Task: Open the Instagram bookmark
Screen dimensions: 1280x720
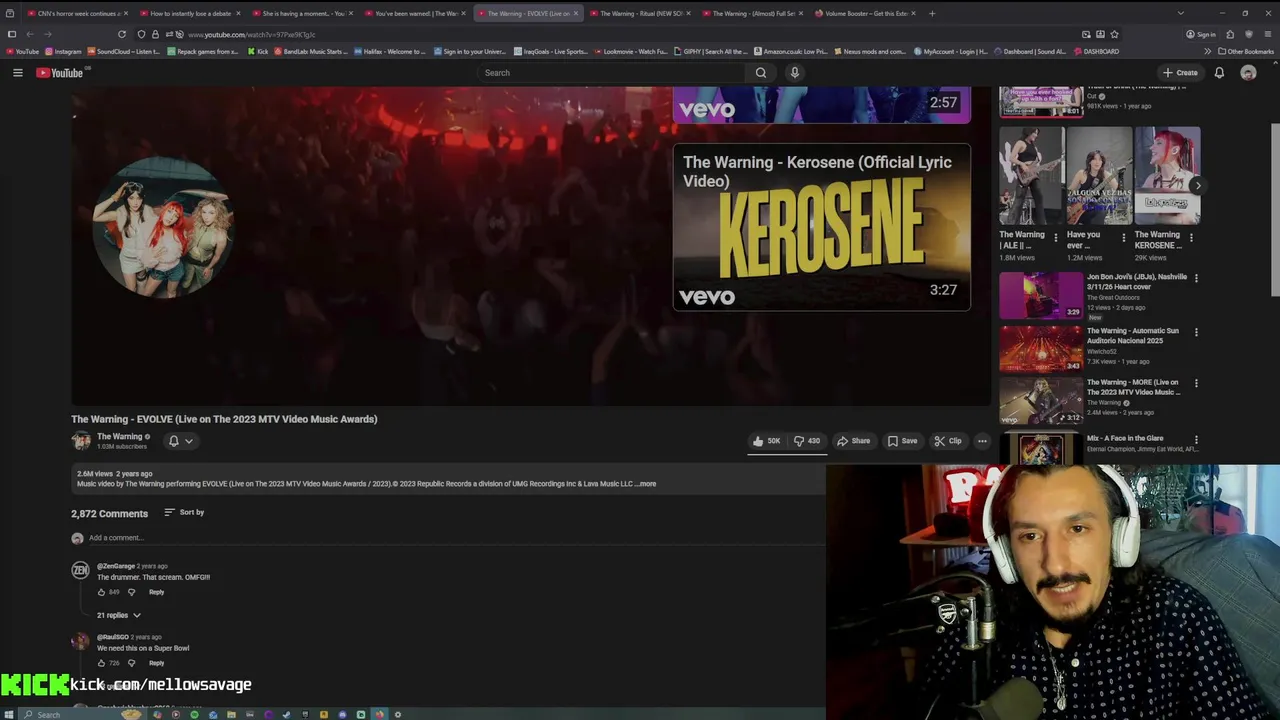Action: 63,51
